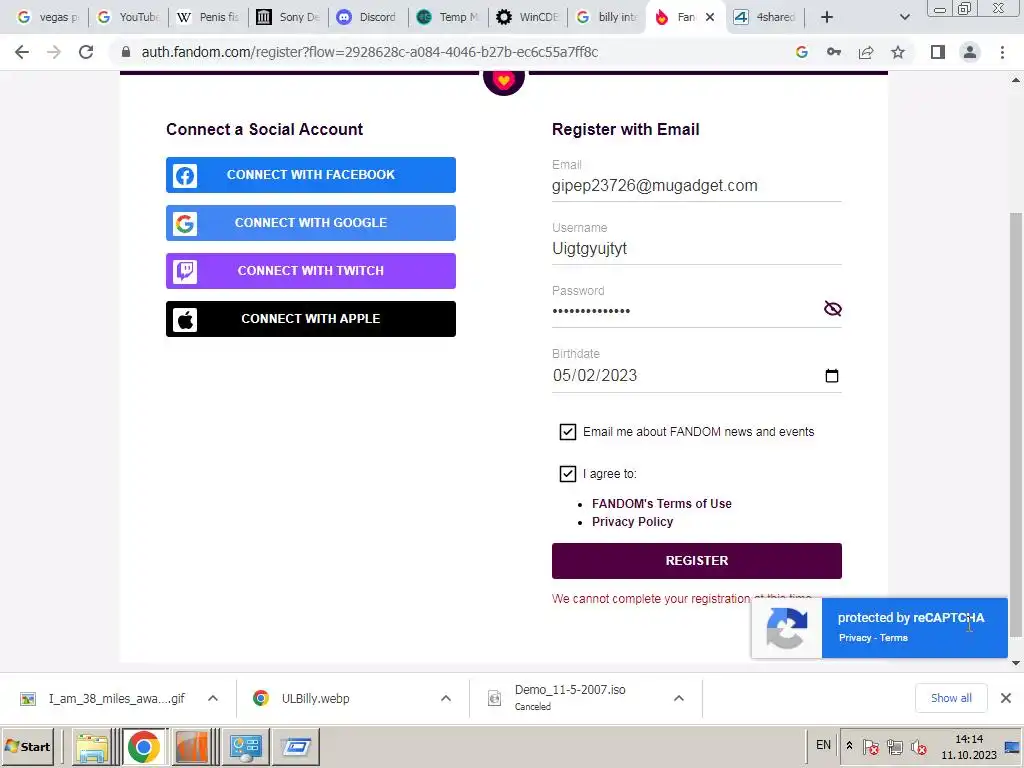Screen dimensions: 1024x768
Task: Open the orange taskbar application icon
Action: click(x=192, y=747)
